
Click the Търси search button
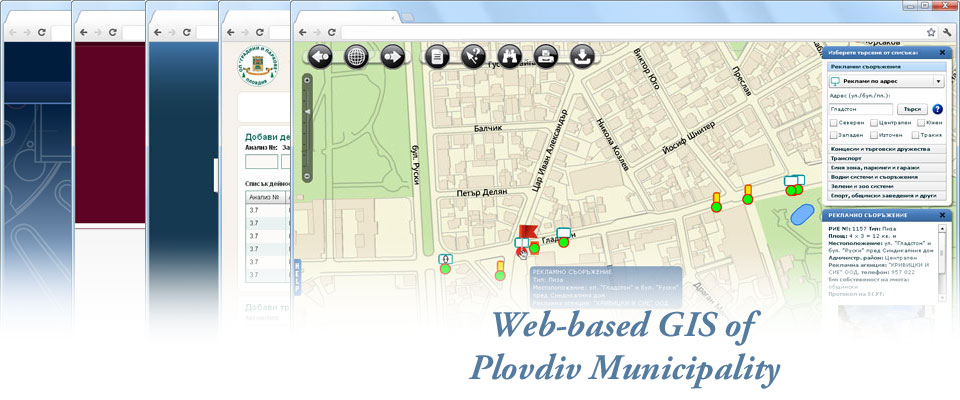tap(912, 109)
